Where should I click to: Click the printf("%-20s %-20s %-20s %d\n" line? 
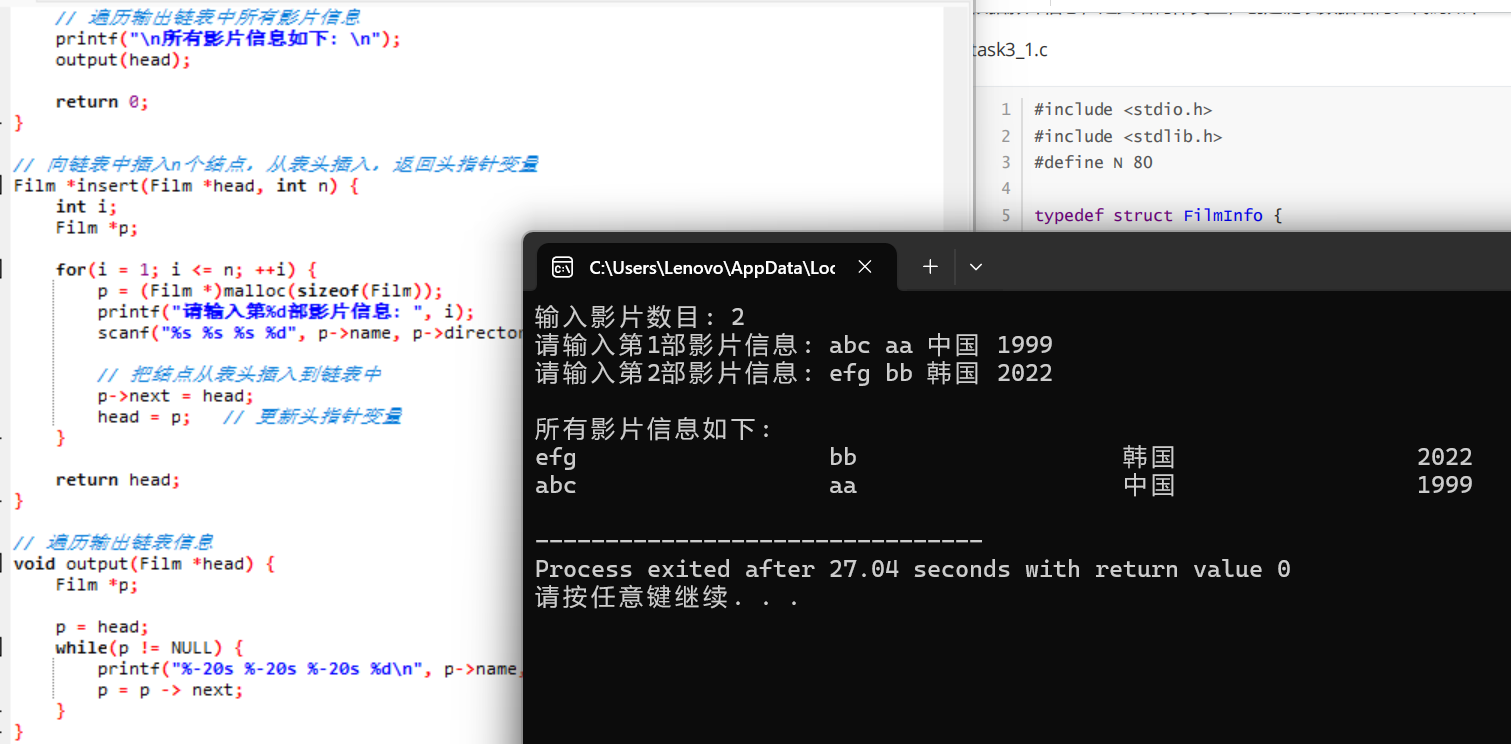310,669
